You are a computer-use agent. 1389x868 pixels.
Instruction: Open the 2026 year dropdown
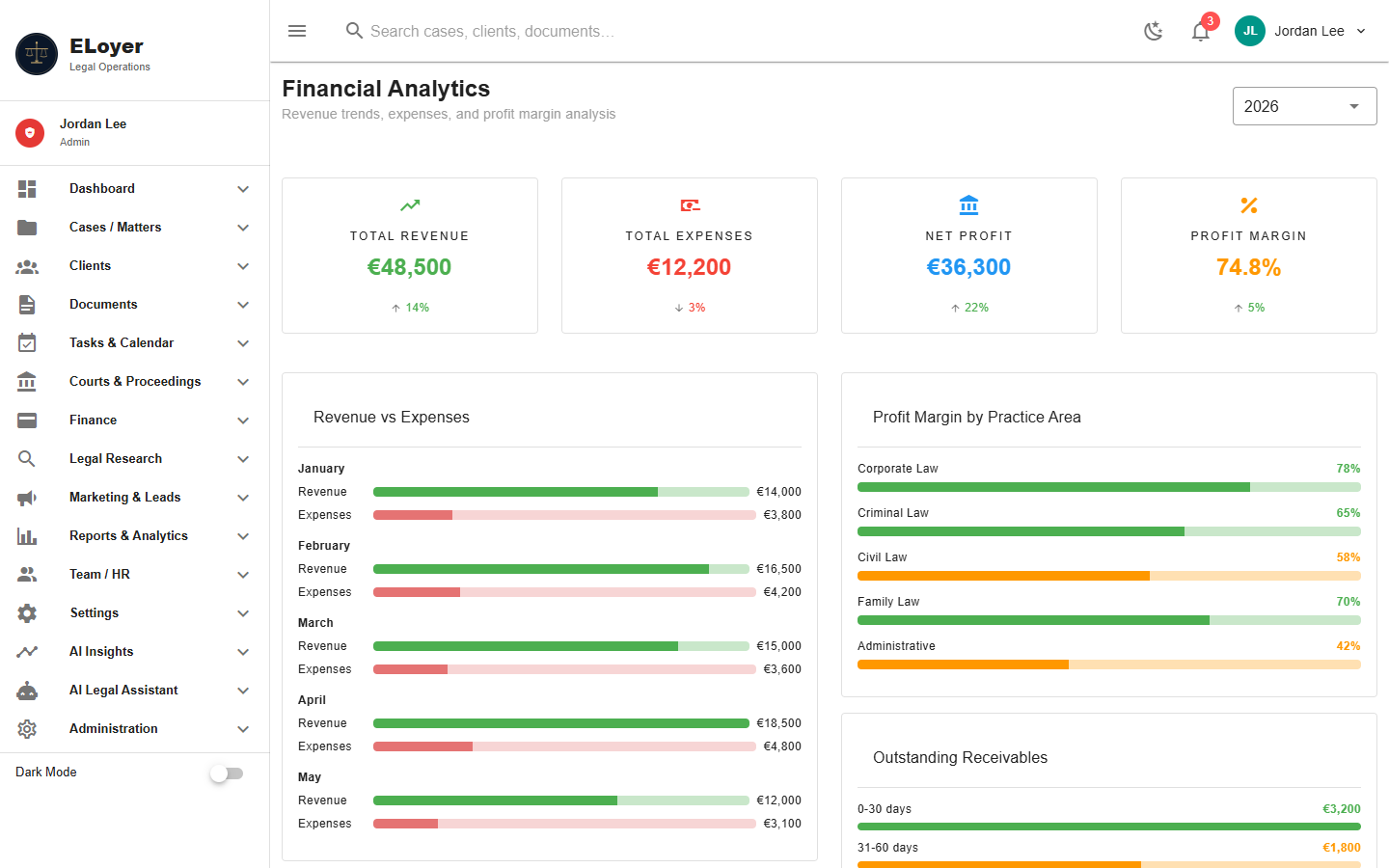[x=1304, y=106]
